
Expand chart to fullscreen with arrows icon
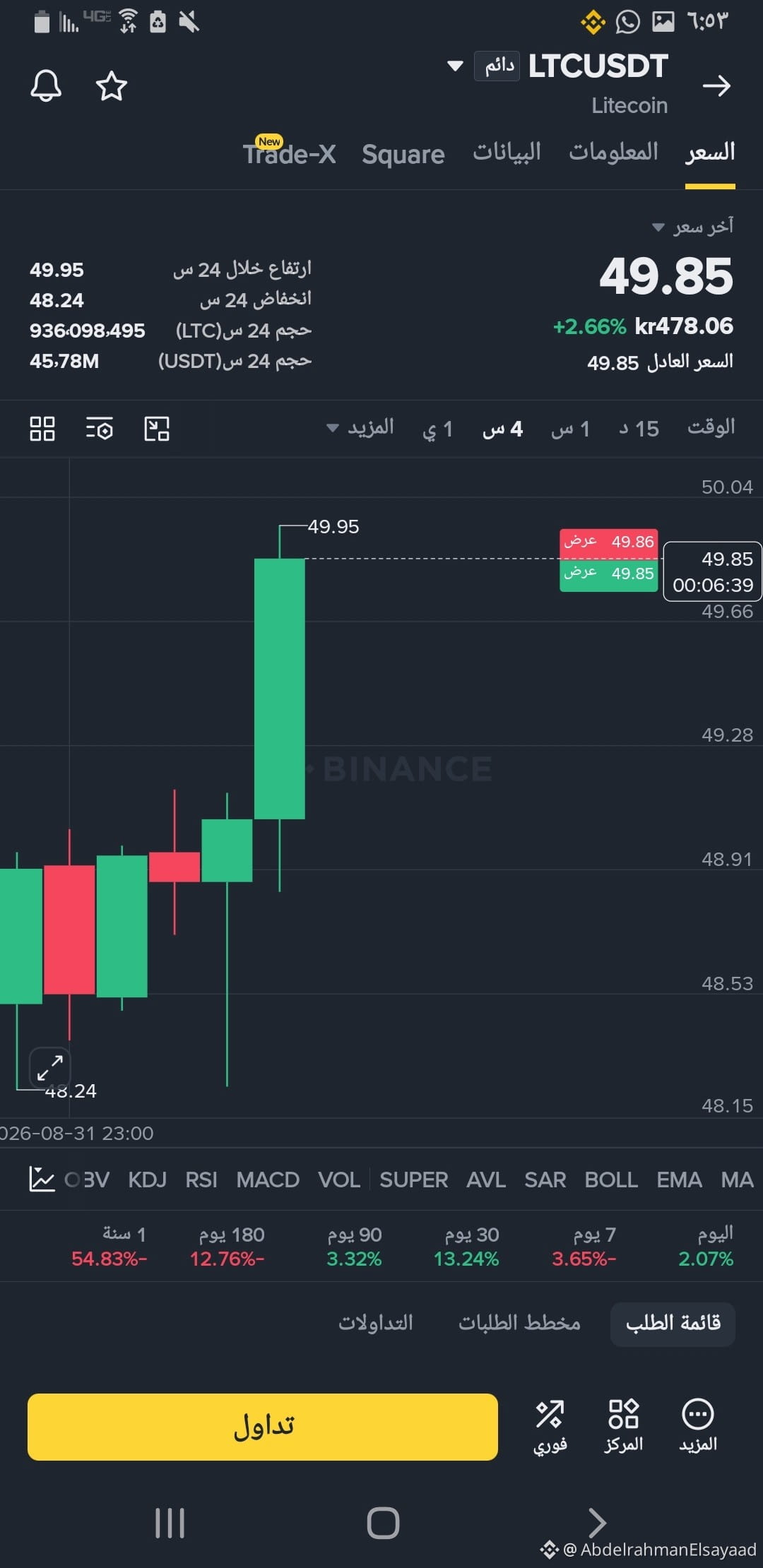point(50,1067)
